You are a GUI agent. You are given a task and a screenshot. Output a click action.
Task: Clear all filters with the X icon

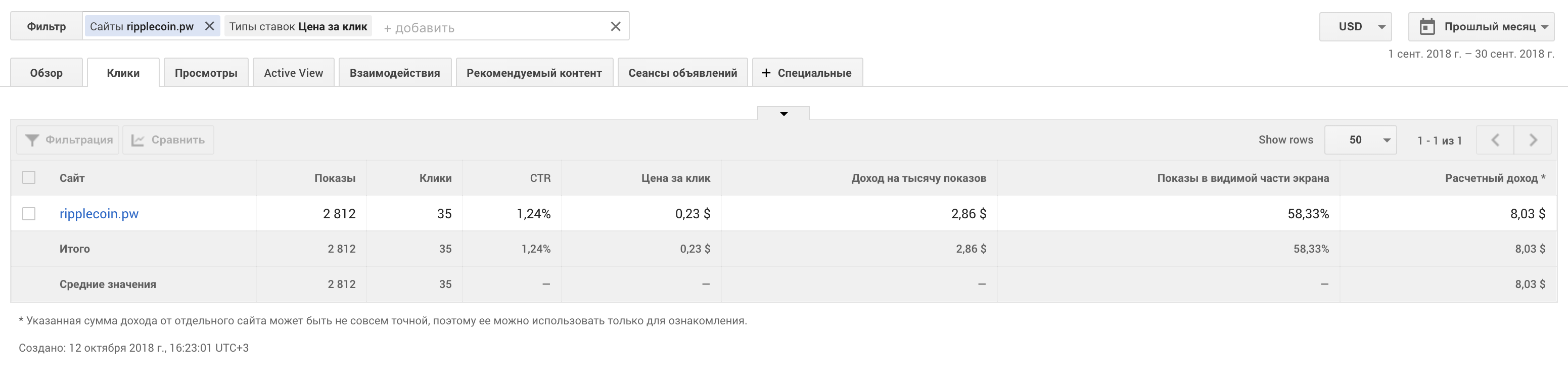(615, 27)
